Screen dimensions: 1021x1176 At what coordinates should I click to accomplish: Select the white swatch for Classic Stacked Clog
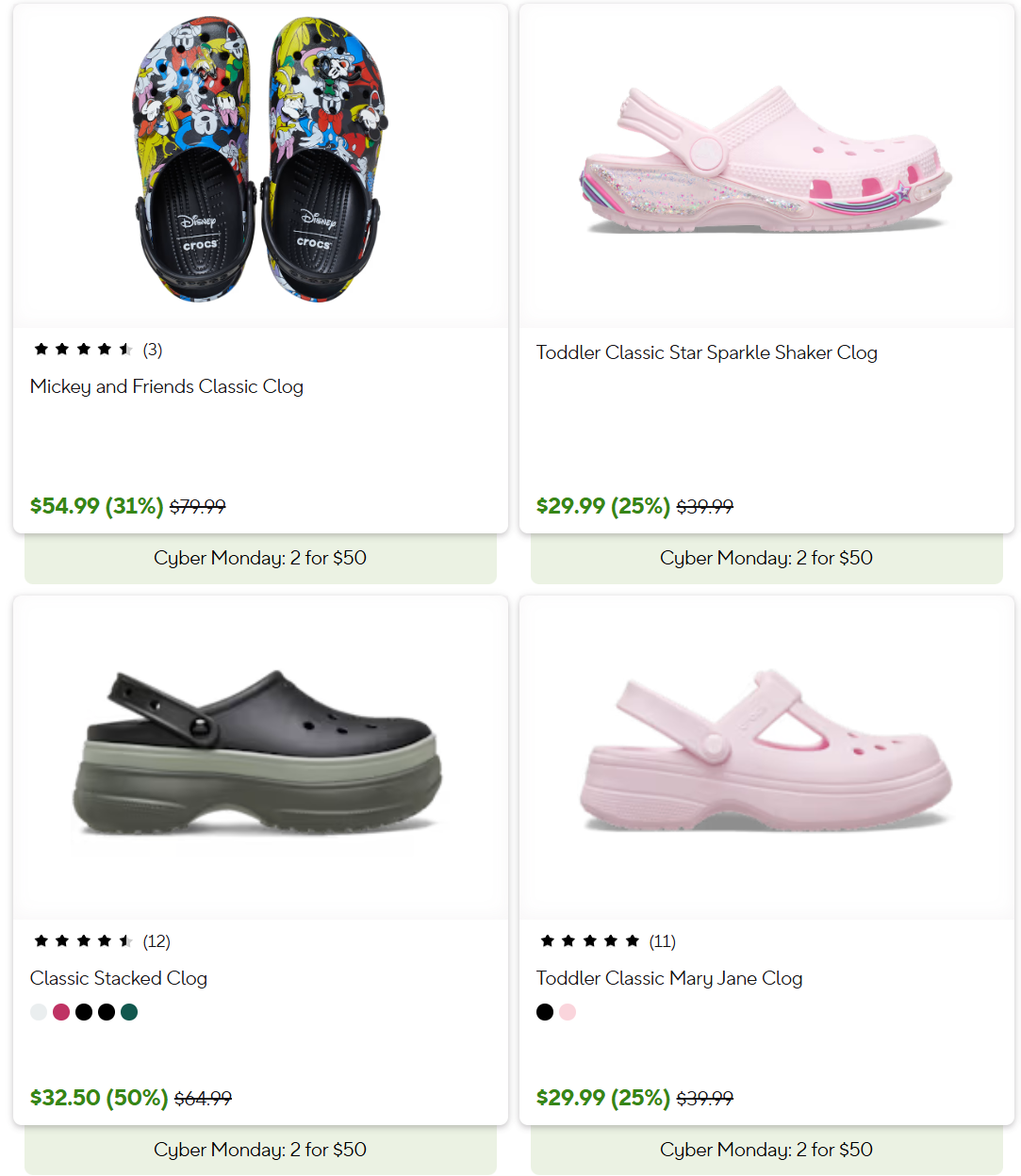pyautogui.click(x=39, y=1012)
